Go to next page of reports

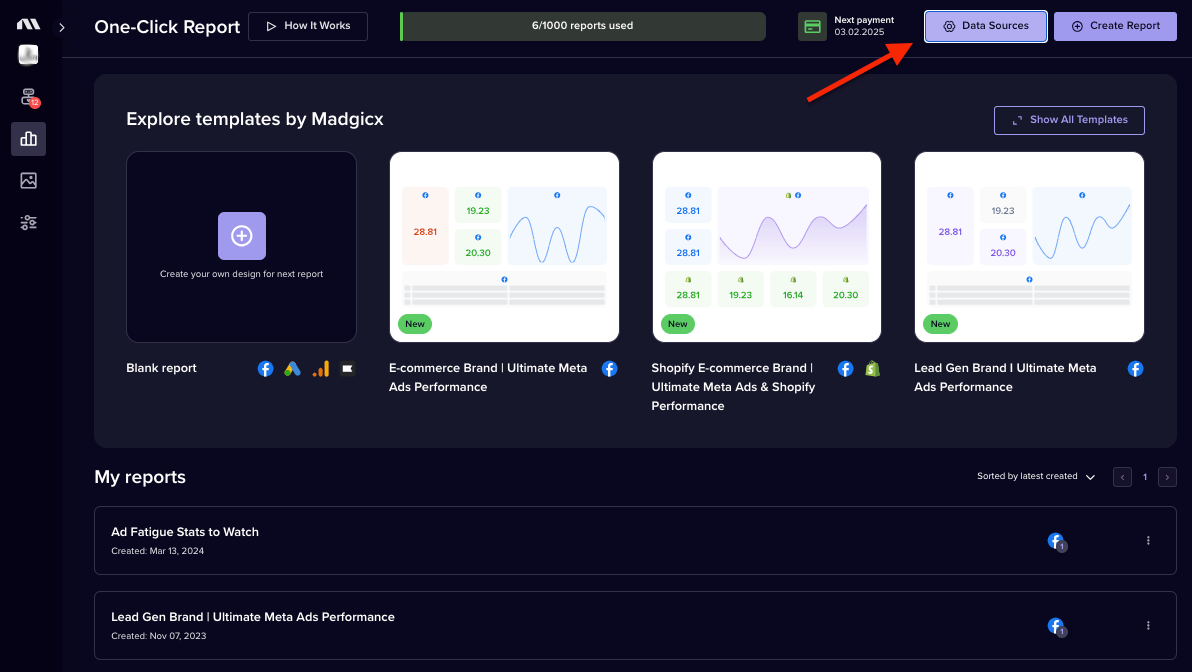[x=1167, y=477]
